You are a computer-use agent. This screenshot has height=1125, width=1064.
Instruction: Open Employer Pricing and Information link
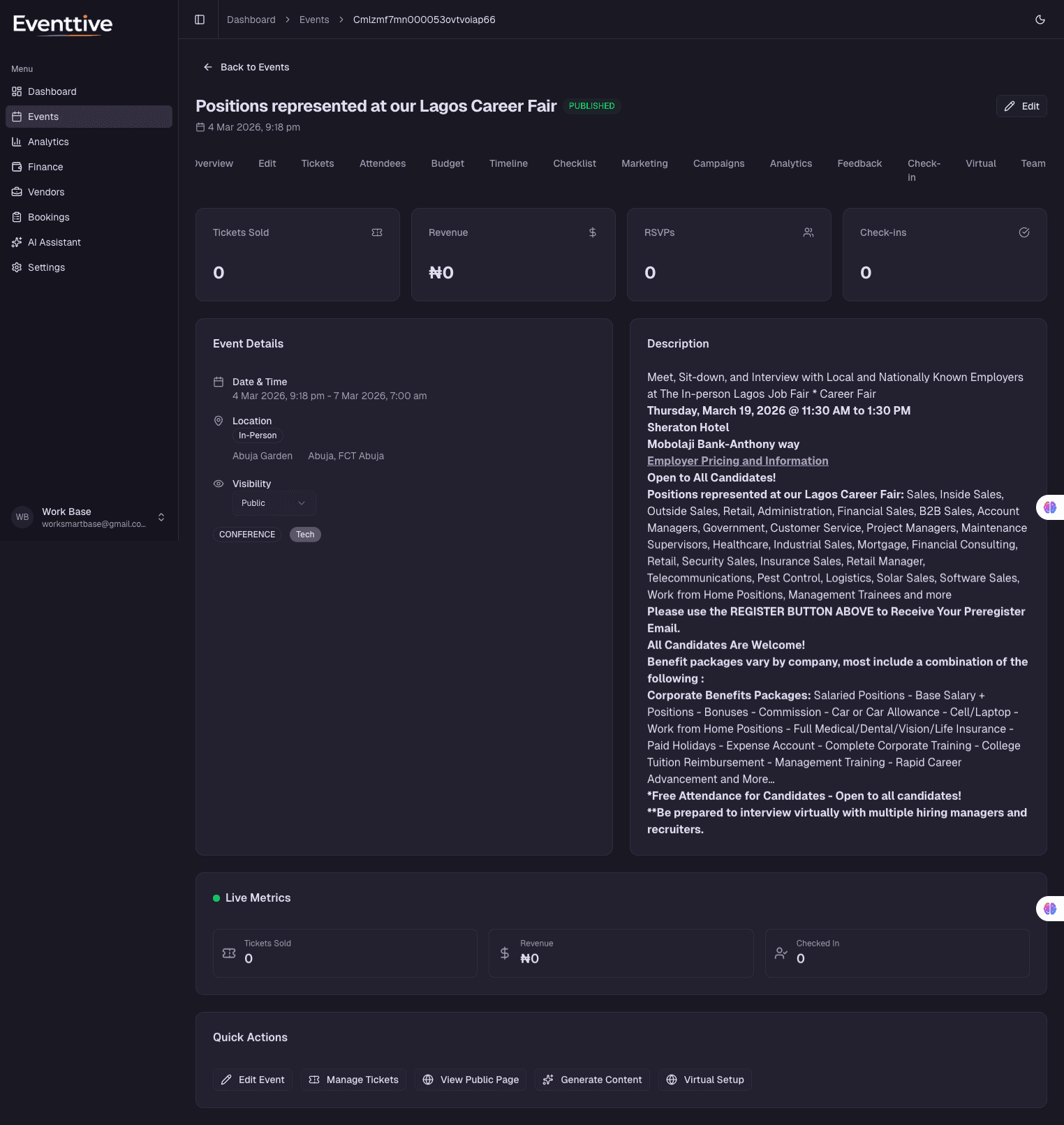point(737,461)
